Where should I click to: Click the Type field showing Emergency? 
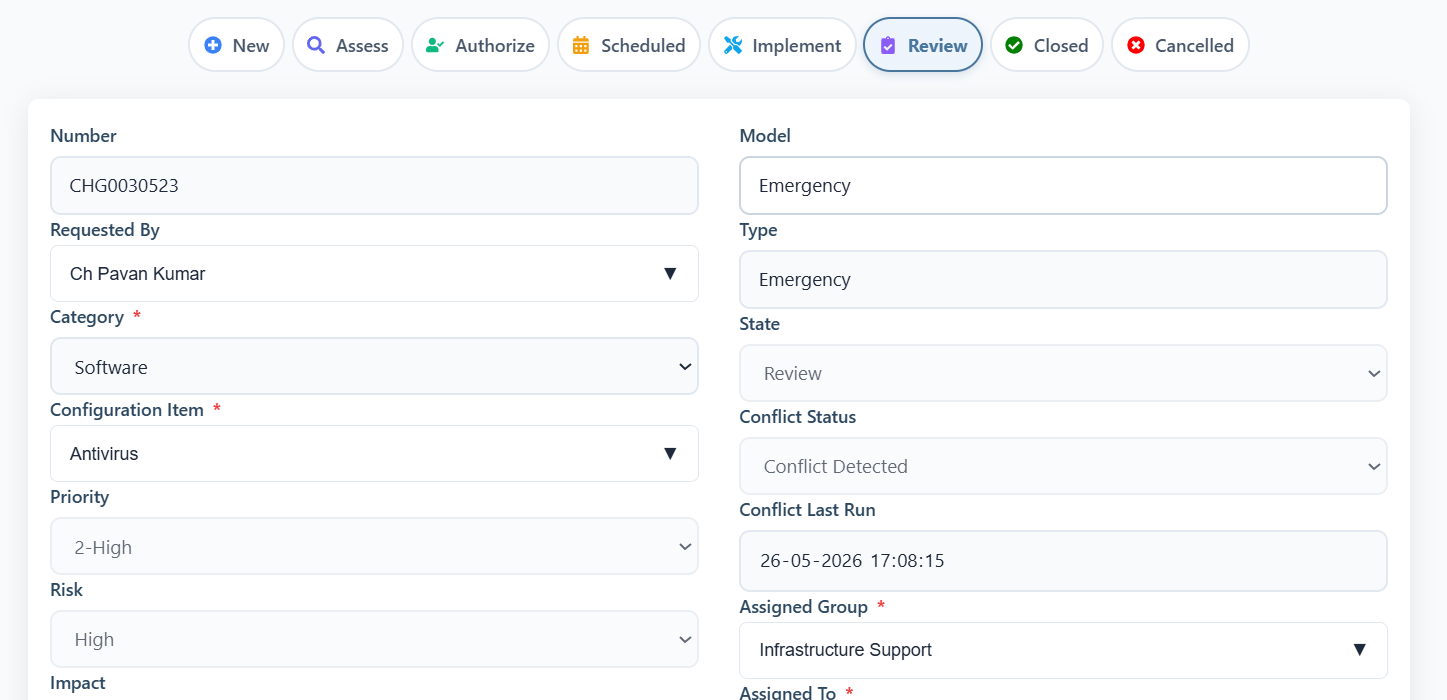(x=1063, y=279)
